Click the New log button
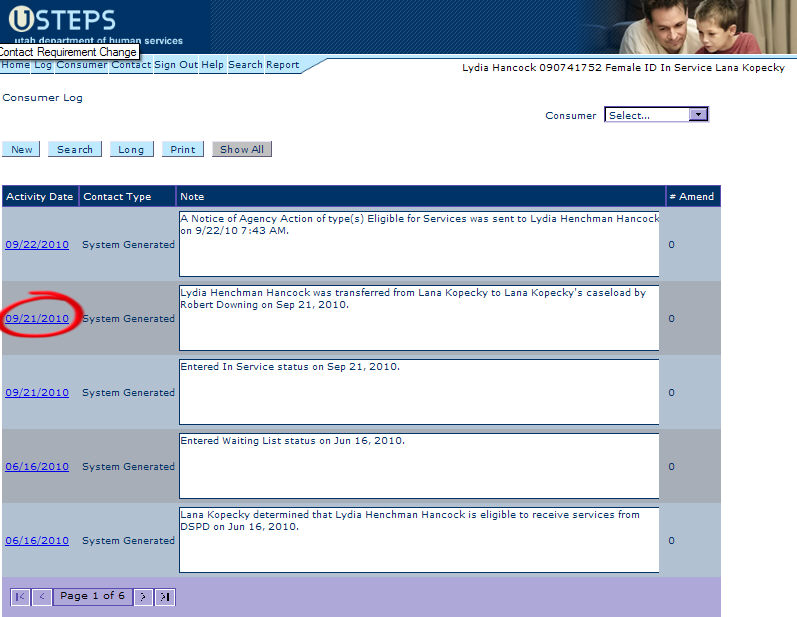The height and width of the screenshot is (617, 797). pos(21,149)
